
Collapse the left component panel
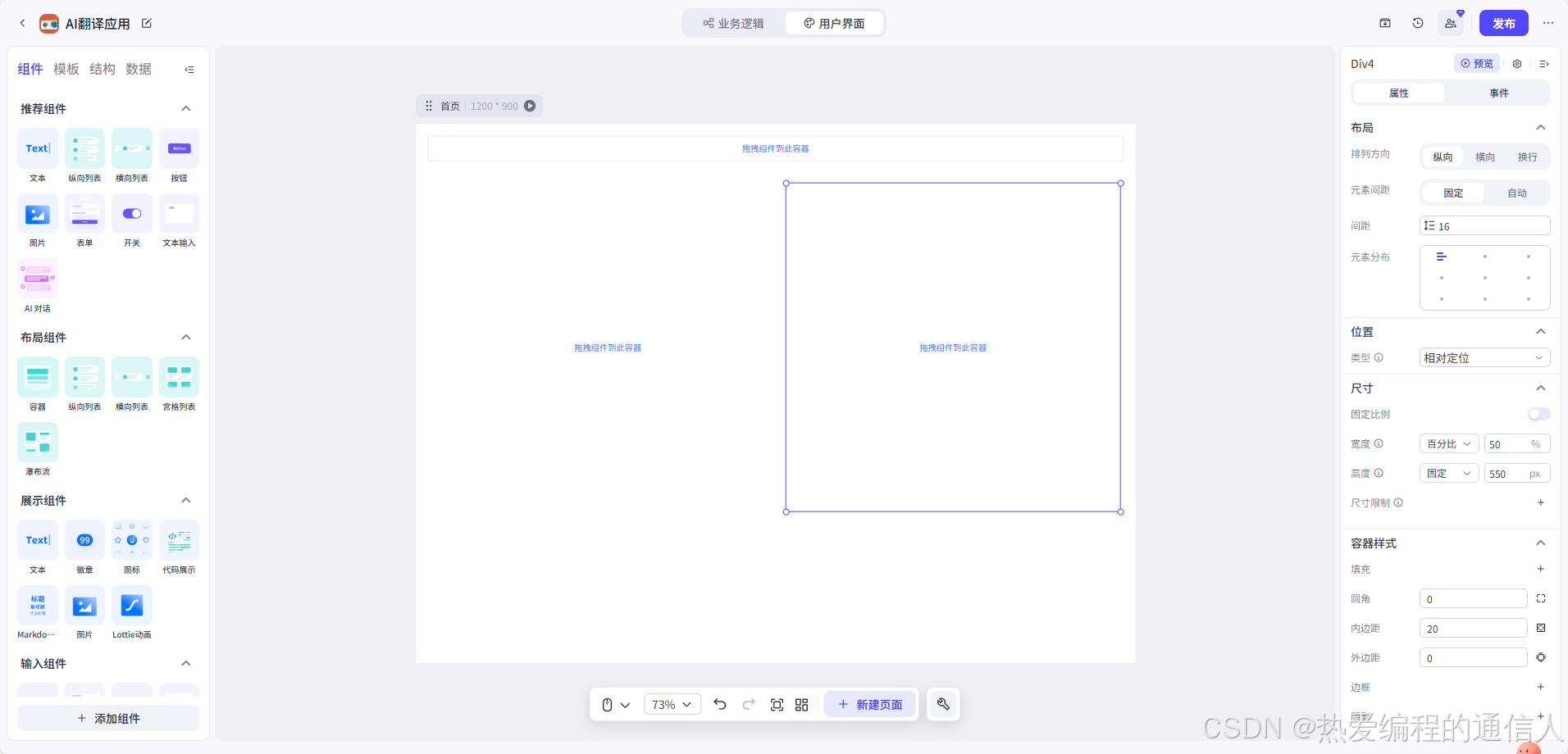click(x=189, y=70)
